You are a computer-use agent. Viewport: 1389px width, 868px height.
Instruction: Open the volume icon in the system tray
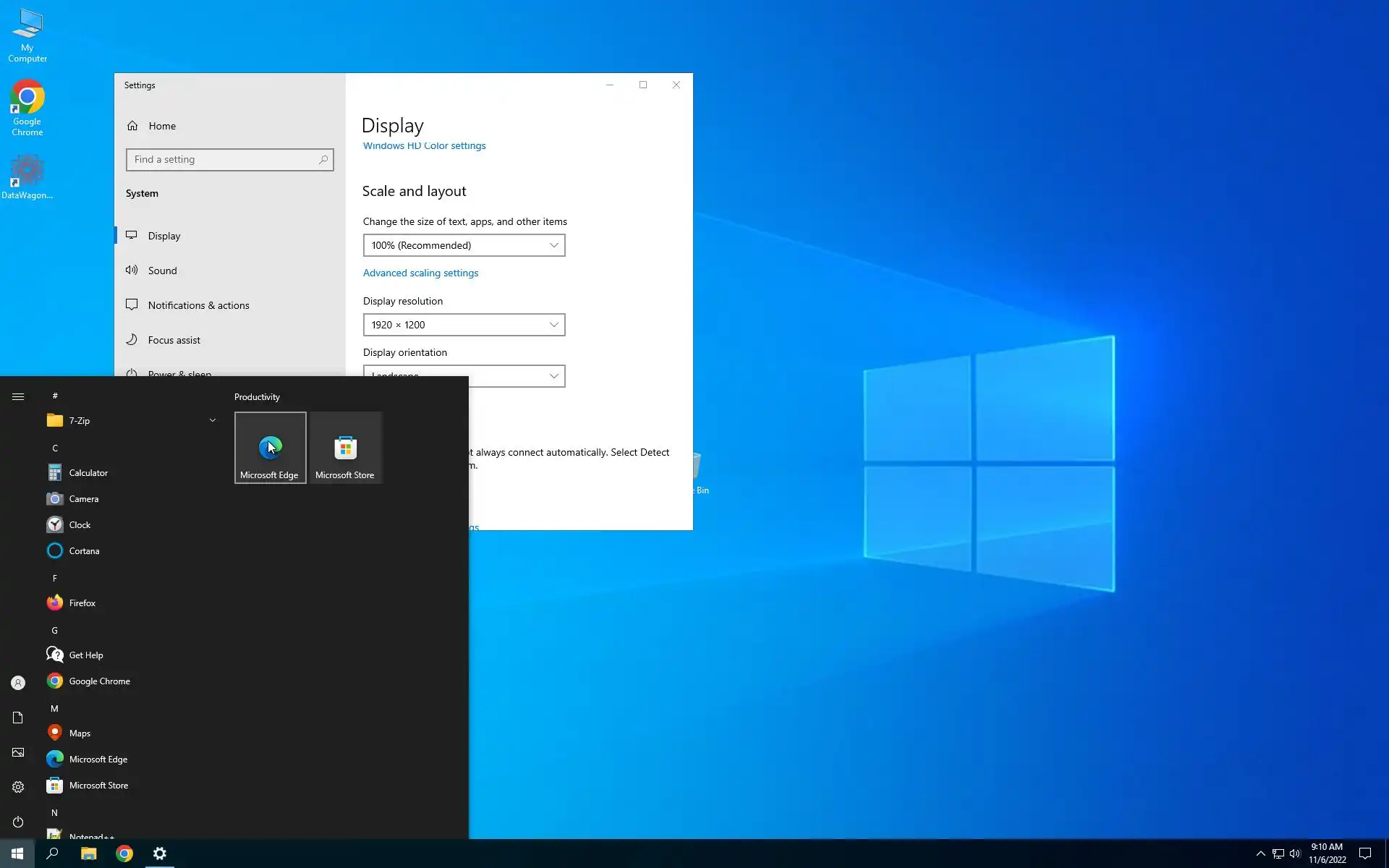point(1295,854)
